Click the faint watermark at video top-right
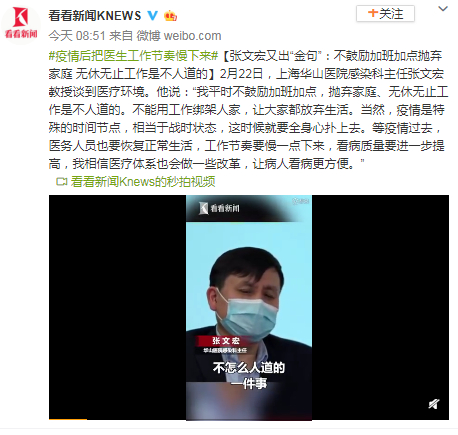 [301, 201]
